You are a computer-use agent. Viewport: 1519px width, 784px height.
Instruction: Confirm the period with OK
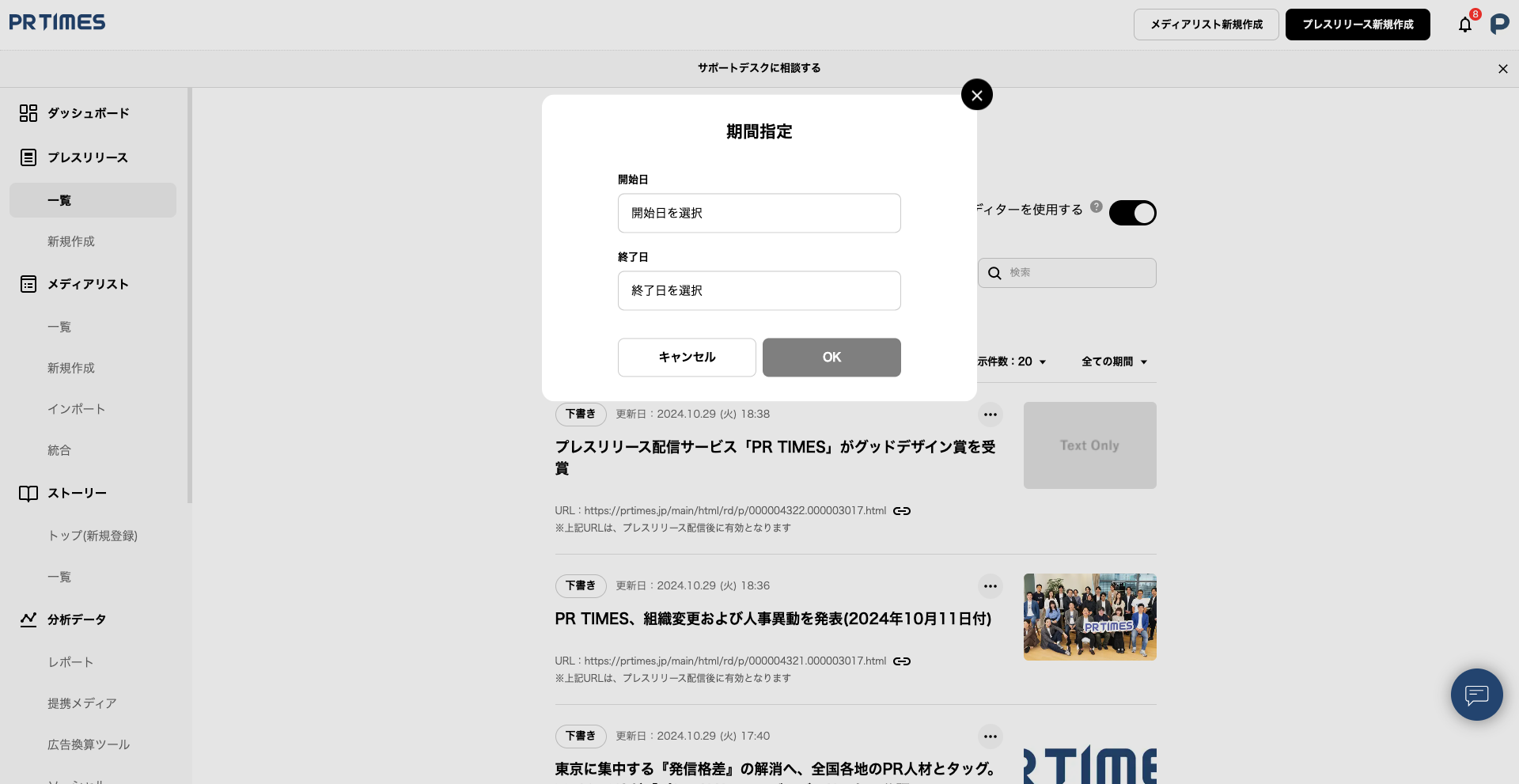coord(831,358)
